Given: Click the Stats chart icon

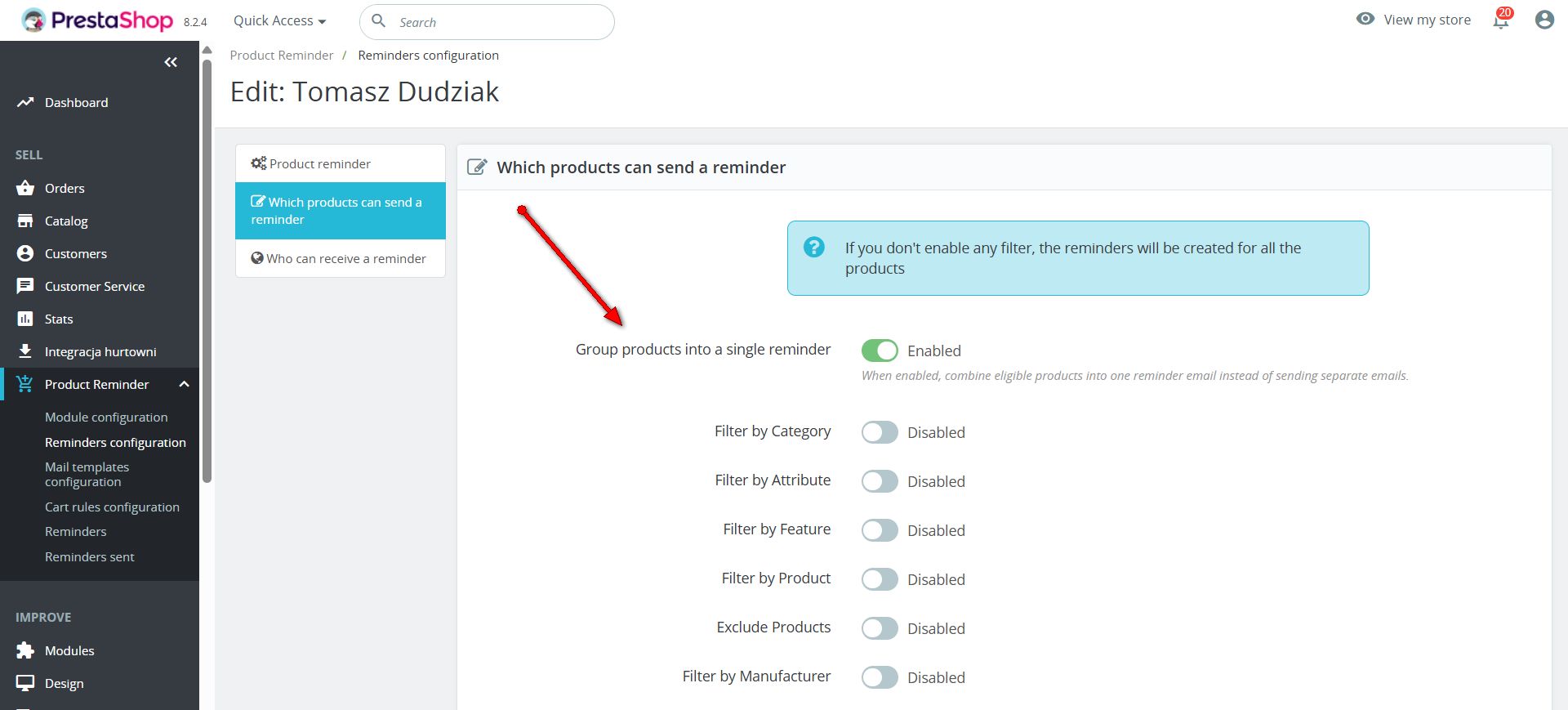Looking at the screenshot, I should pos(25,319).
